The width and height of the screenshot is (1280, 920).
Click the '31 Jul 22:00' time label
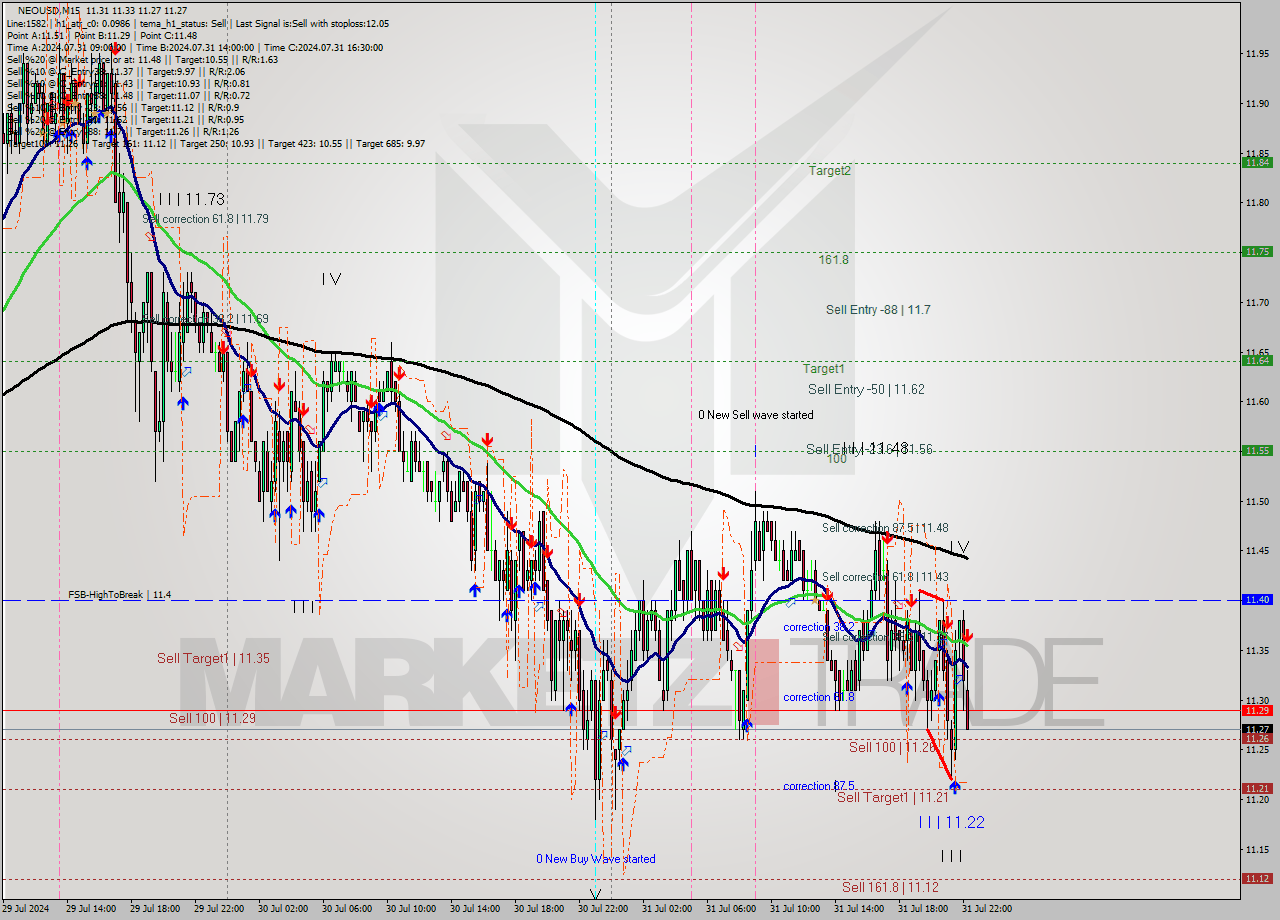pyautogui.click(x=987, y=909)
